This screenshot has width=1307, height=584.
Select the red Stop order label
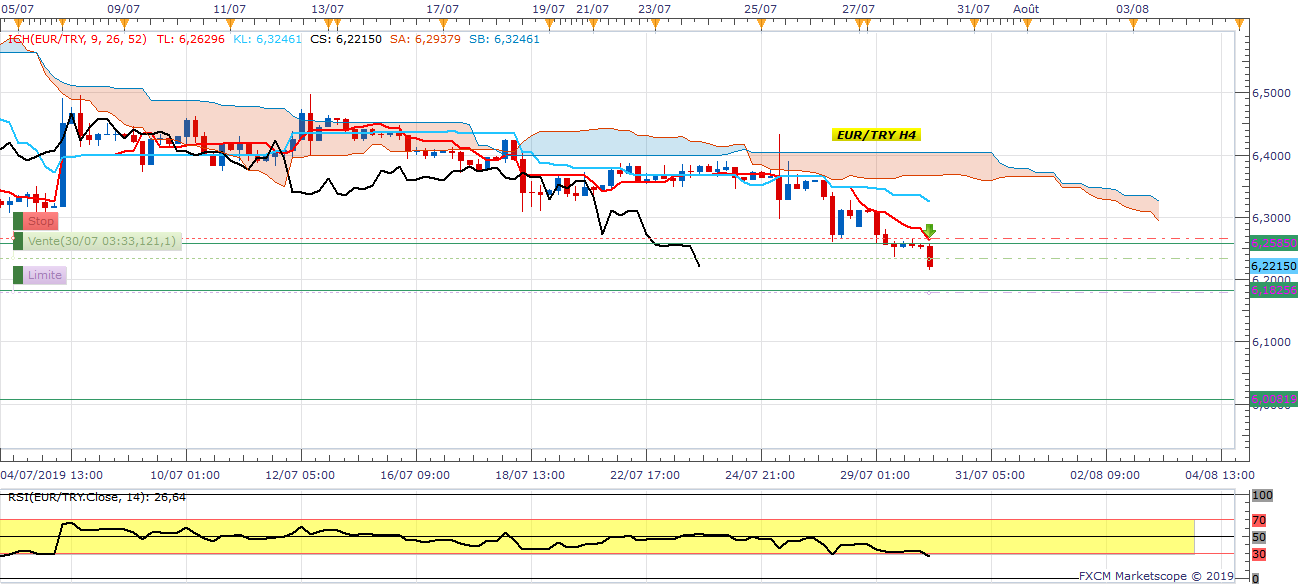41,222
